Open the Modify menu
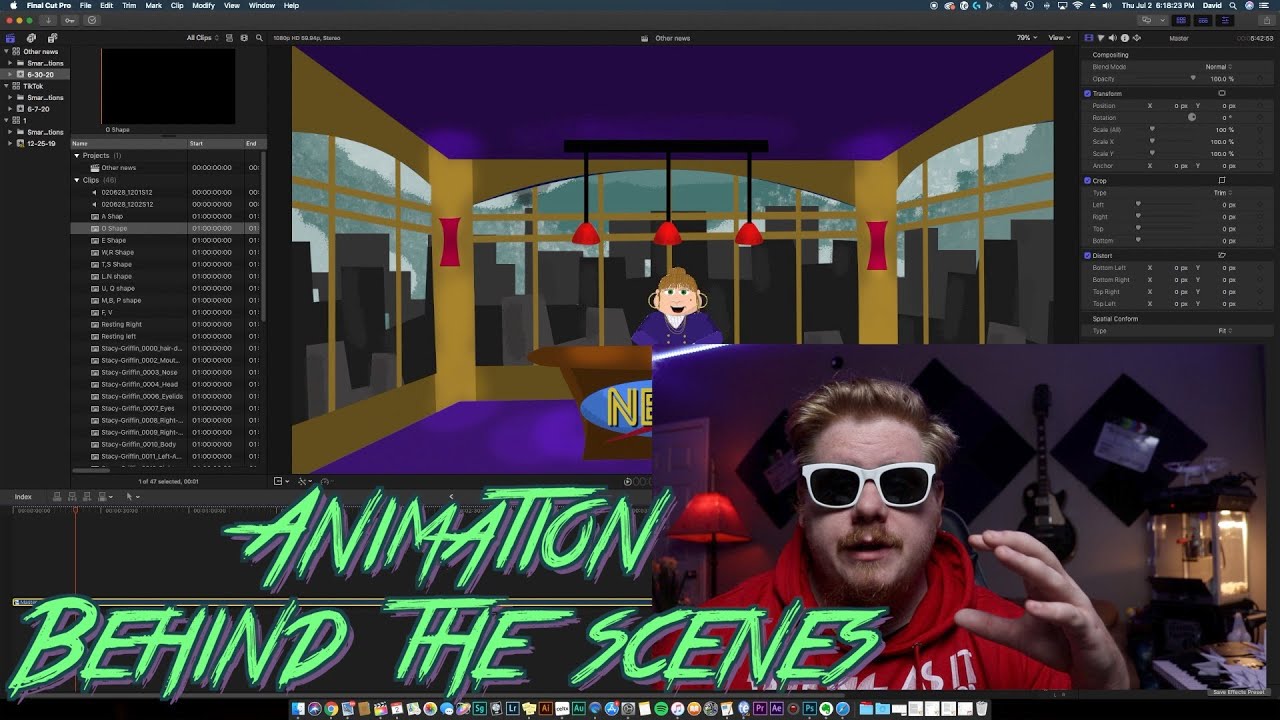The width and height of the screenshot is (1280, 720). pyautogui.click(x=203, y=5)
